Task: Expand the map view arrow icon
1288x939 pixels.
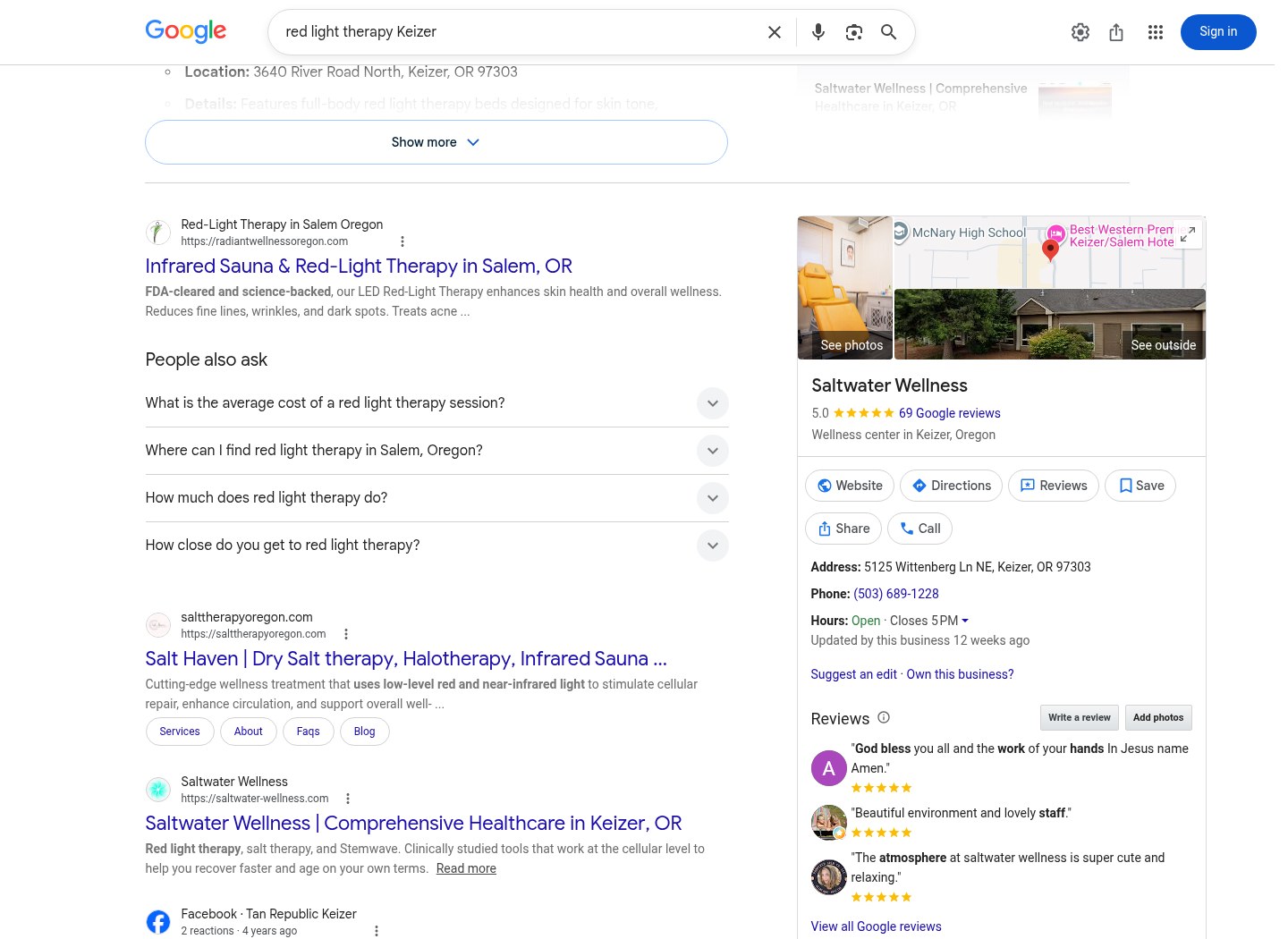Action: (x=1188, y=234)
